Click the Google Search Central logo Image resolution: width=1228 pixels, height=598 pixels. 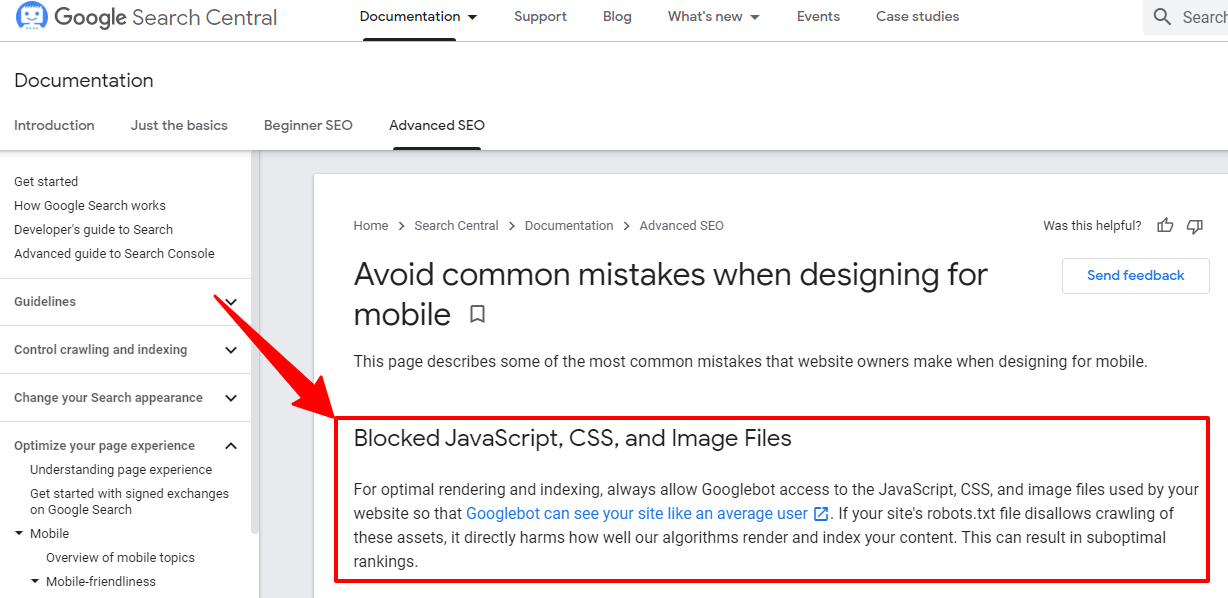[146, 17]
